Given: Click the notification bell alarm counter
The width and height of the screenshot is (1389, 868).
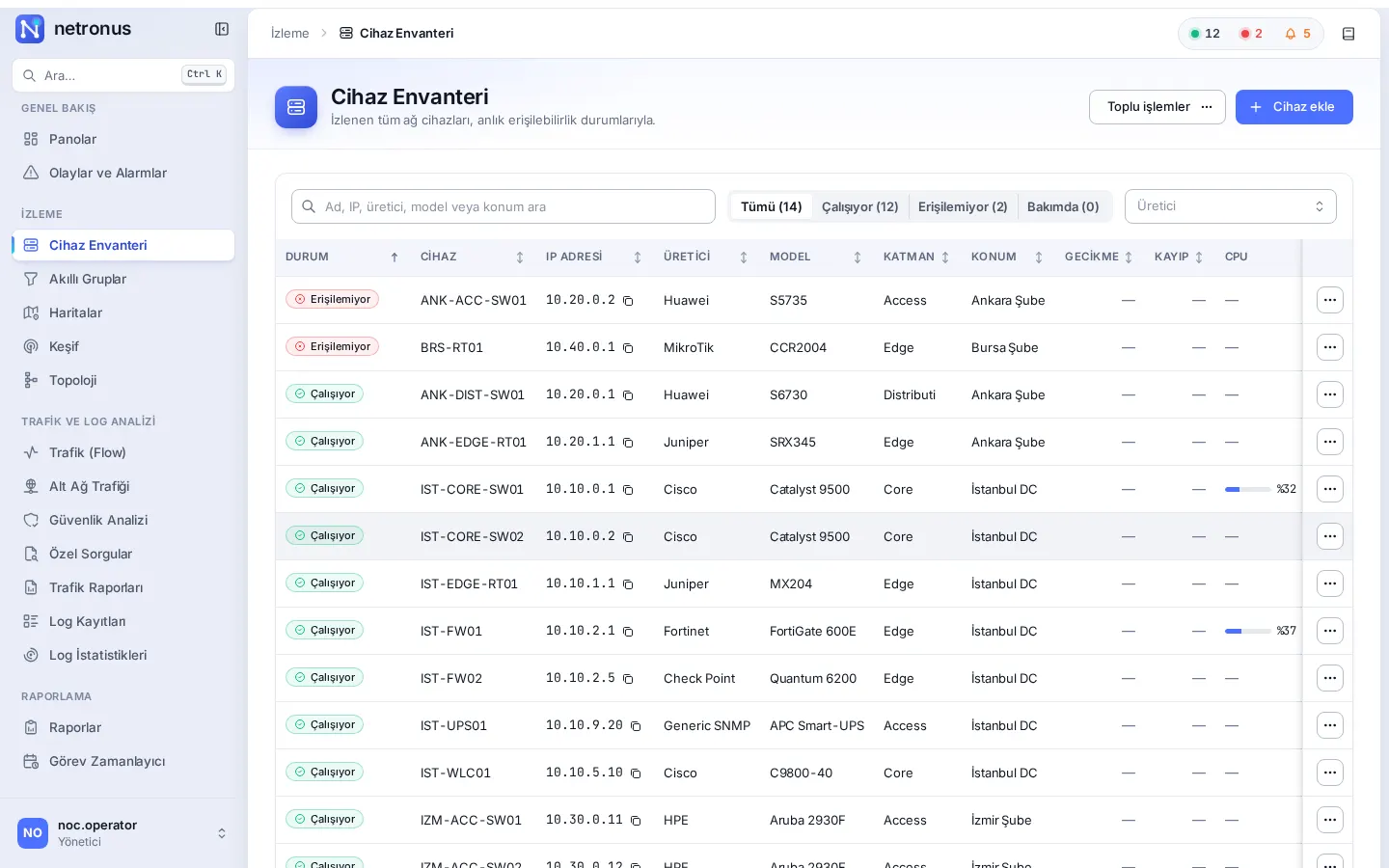Looking at the screenshot, I should 1297,34.
